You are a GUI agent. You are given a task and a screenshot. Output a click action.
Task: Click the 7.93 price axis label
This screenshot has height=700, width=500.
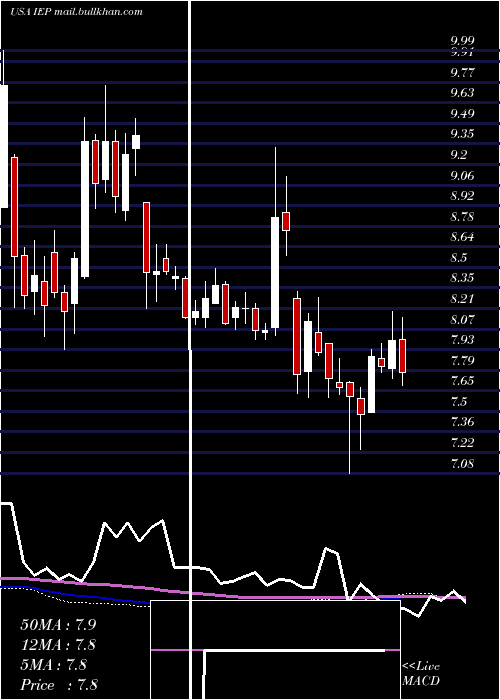(462, 340)
